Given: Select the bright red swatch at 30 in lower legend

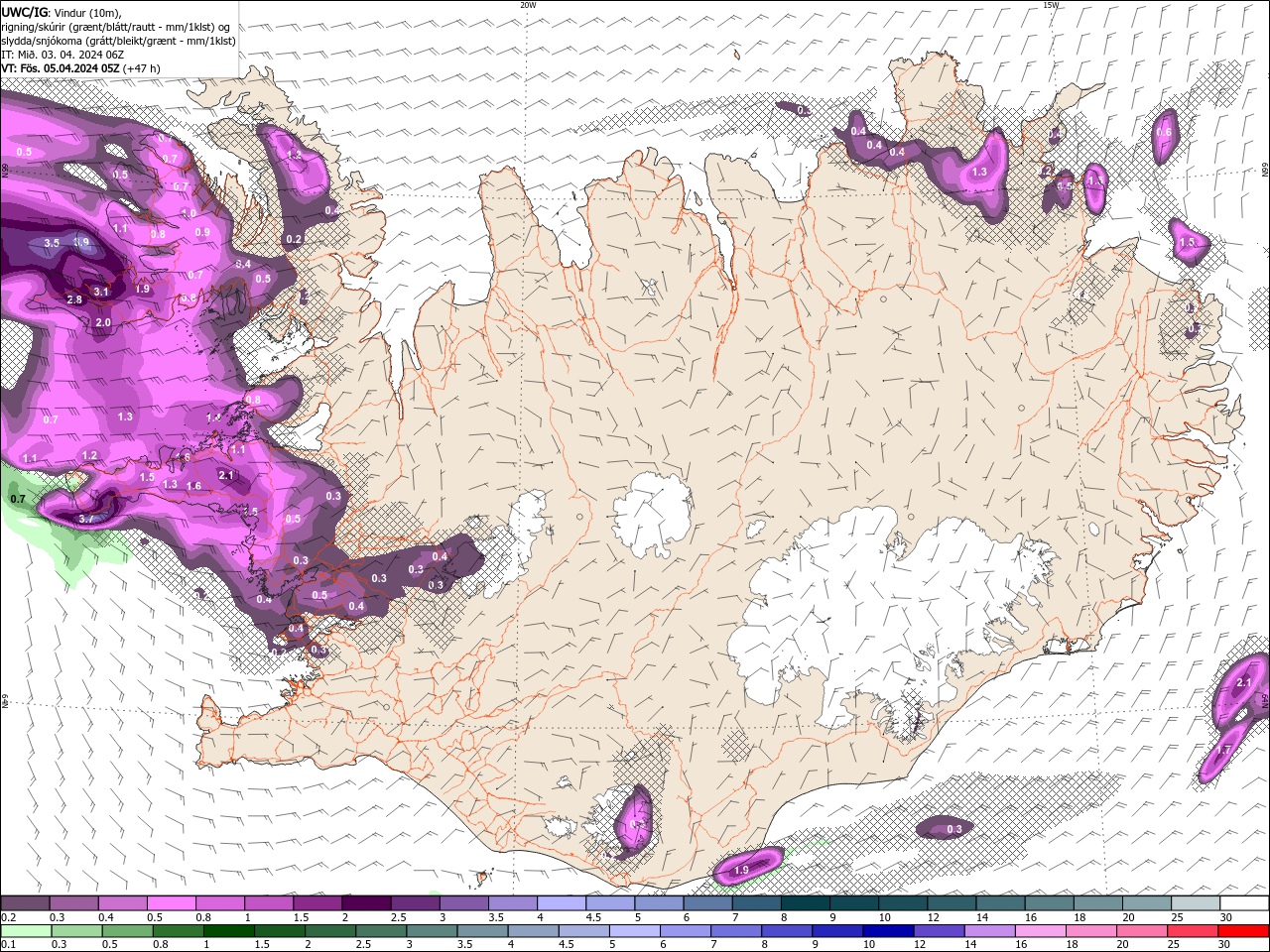Looking at the screenshot, I should pos(1243,931).
